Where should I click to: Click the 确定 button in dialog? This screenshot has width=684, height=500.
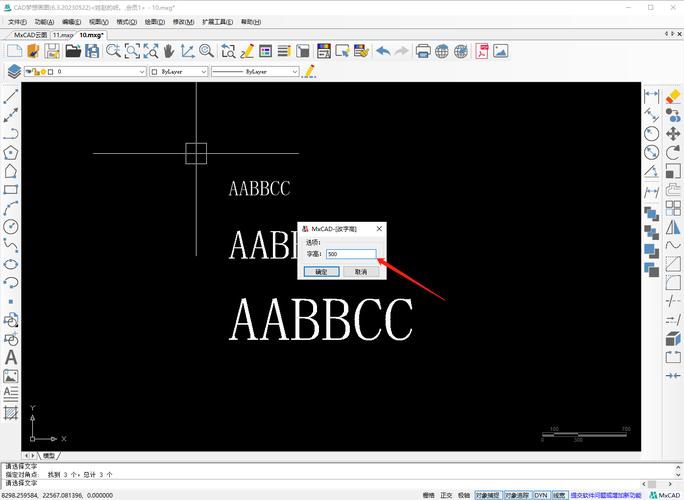click(x=321, y=271)
